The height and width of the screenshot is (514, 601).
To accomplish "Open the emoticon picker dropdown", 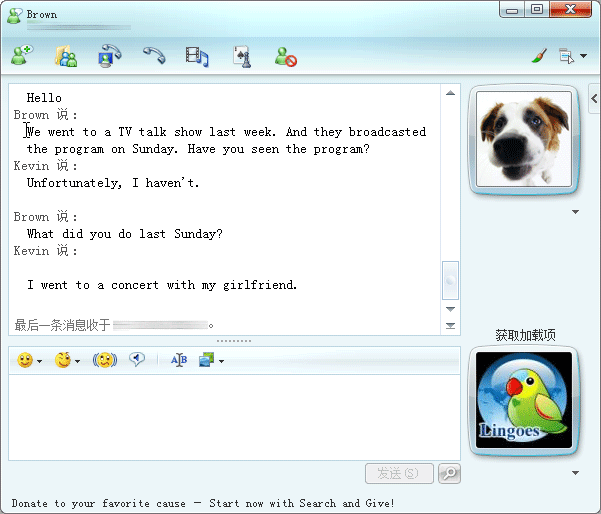I will [x=39, y=361].
